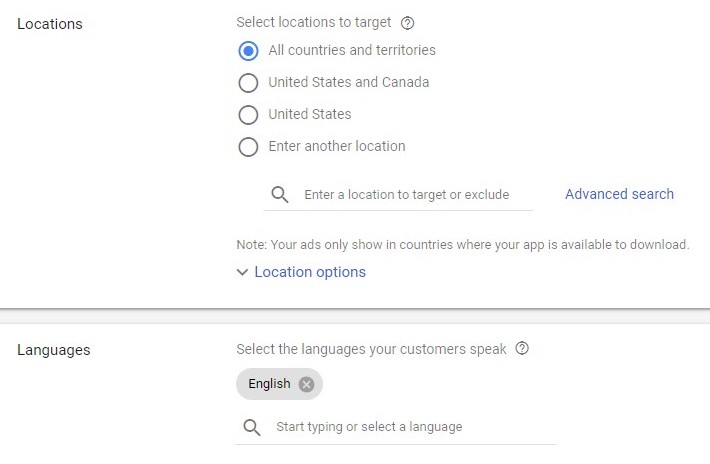This screenshot has height=464, width=710.
Task: Remove the English language chip
Action: coord(306,384)
